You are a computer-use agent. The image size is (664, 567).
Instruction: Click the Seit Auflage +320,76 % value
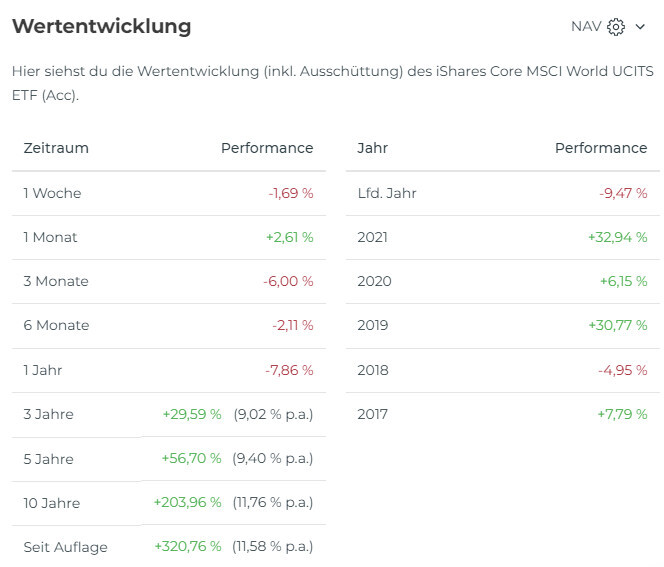pyautogui.click(x=187, y=547)
